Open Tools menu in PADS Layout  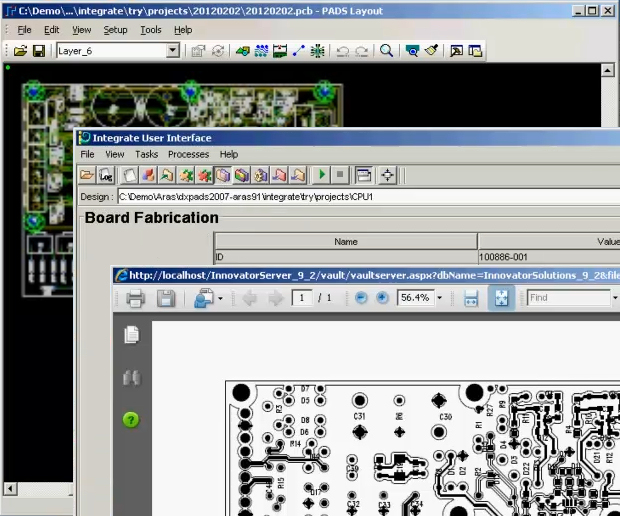(x=151, y=30)
